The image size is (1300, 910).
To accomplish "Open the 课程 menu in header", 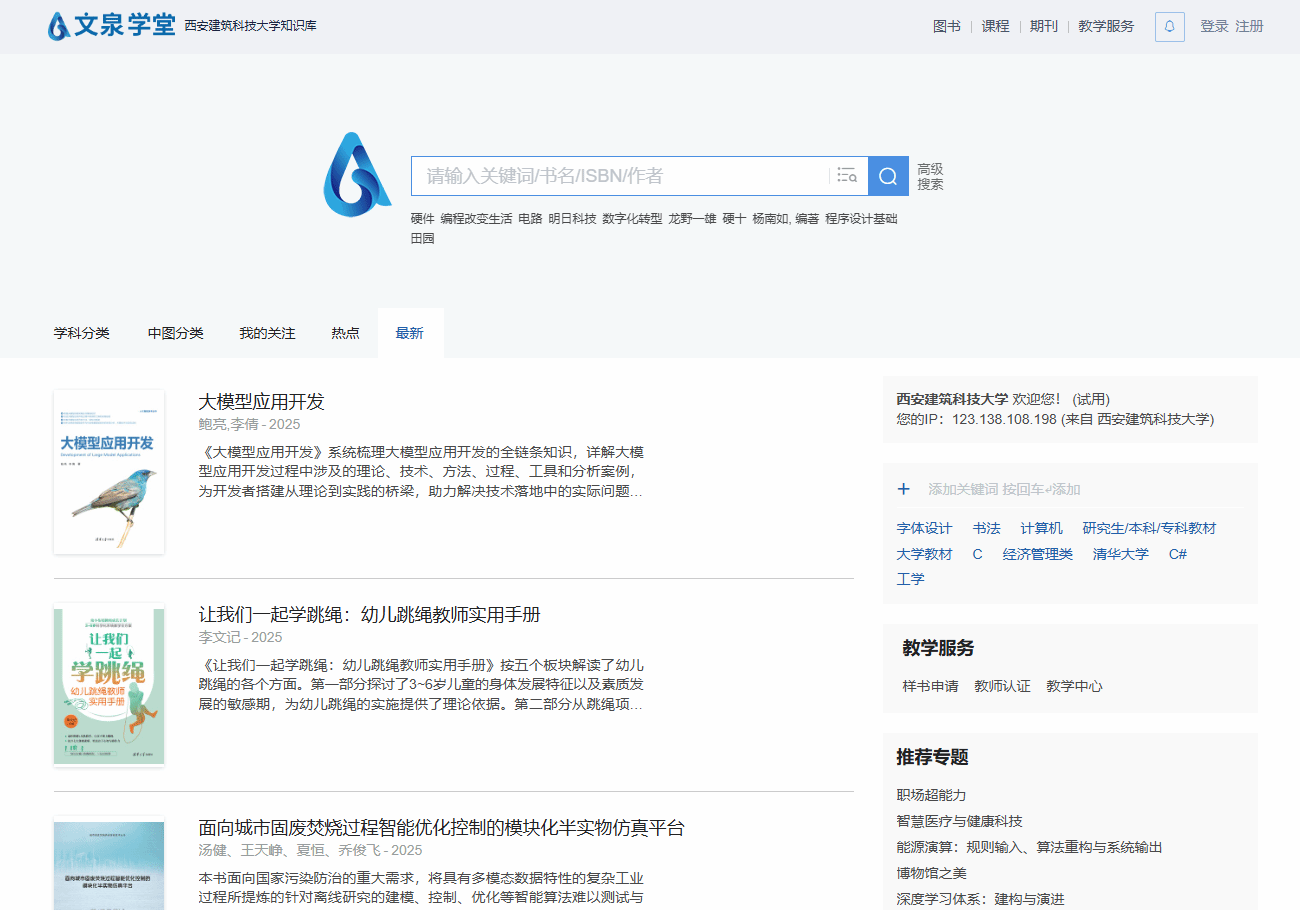I will (x=995, y=27).
